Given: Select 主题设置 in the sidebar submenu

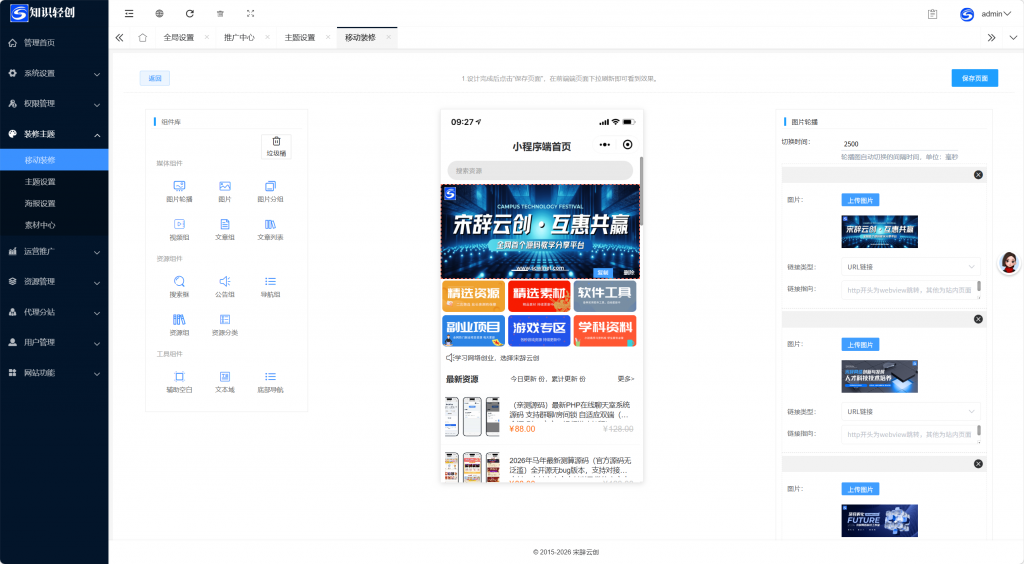Looking at the screenshot, I should (x=54, y=181).
